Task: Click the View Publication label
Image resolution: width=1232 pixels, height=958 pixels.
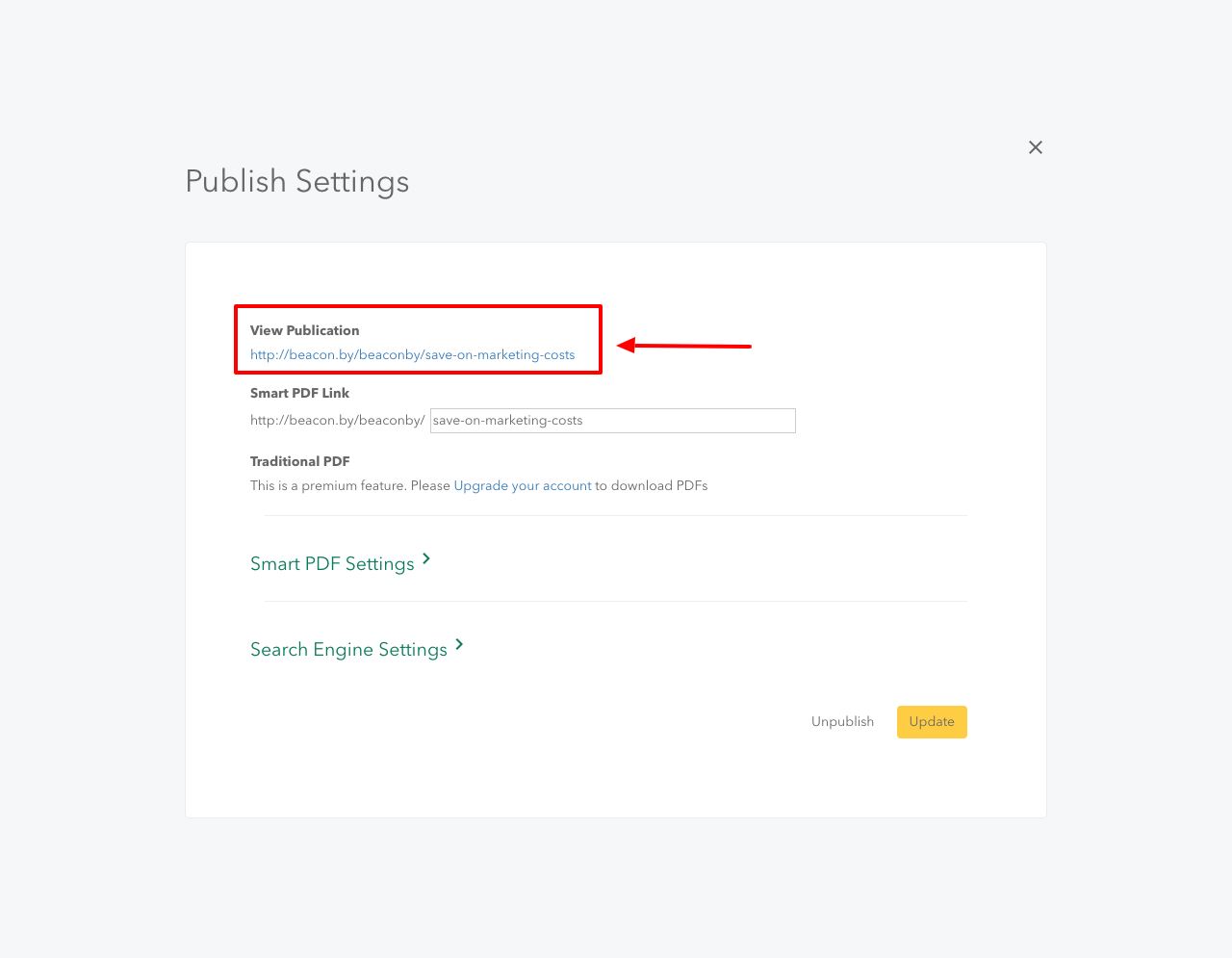Action: click(304, 330)
